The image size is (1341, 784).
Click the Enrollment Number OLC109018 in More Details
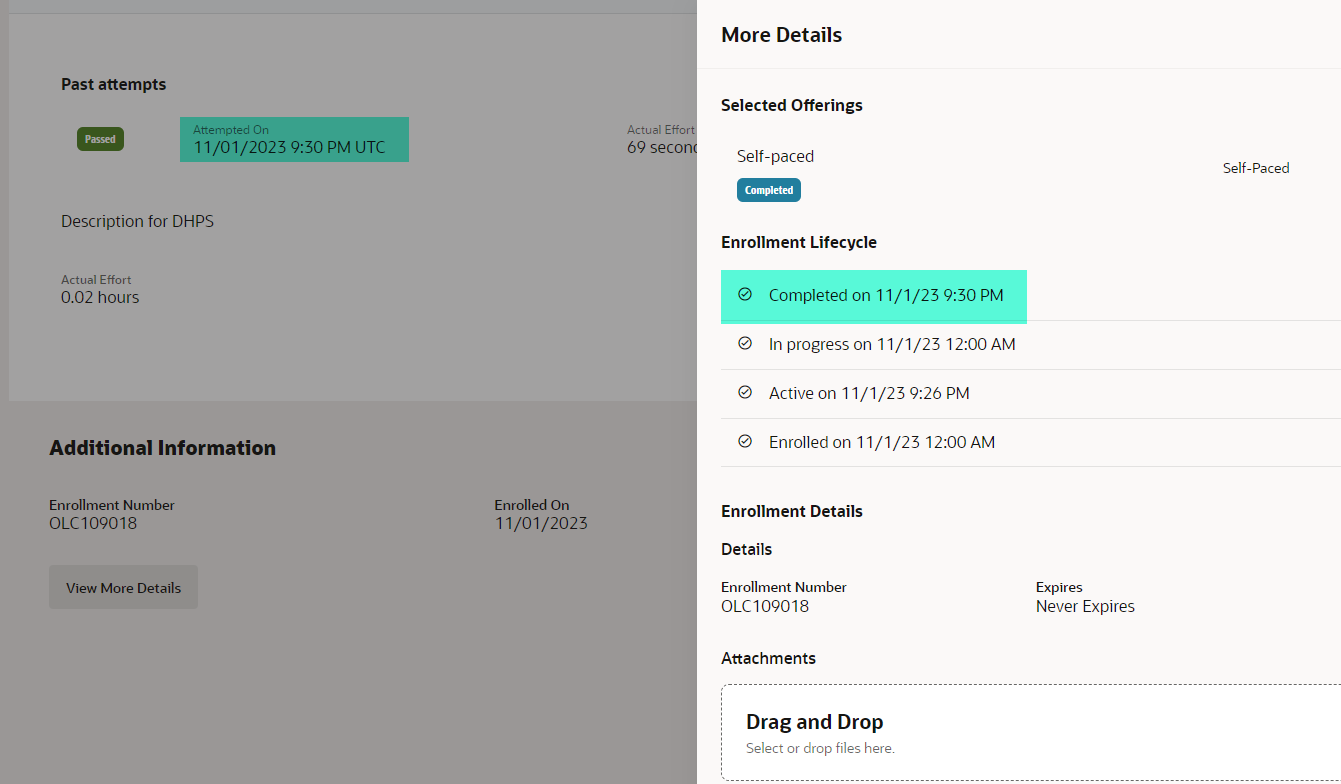pyautogui.click(x=765, y=606)
